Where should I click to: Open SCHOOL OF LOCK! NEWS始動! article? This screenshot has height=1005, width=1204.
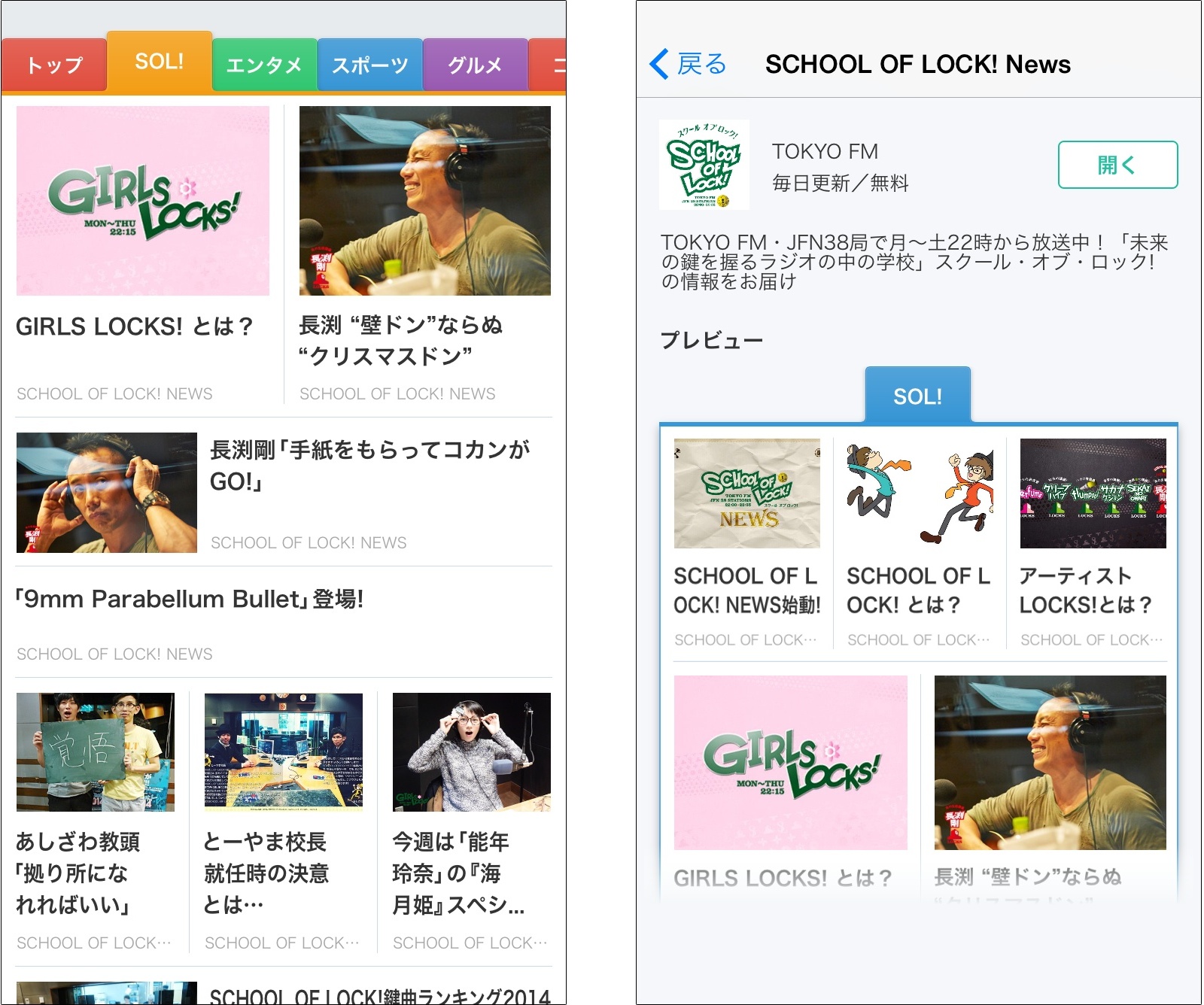click(x=747, y=591)
